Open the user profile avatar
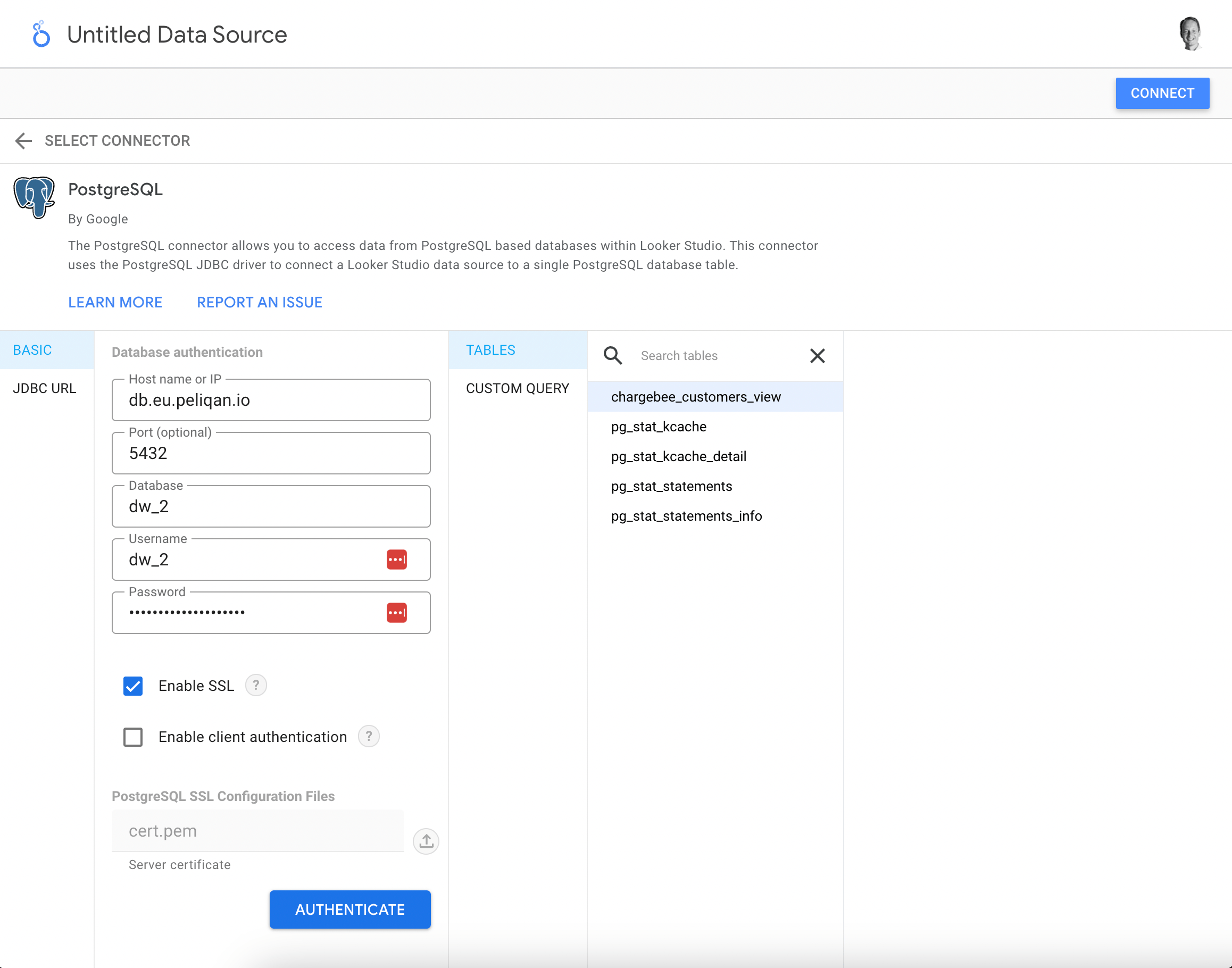This screenshot has height=968, width=1232. tap(1190, 34)
